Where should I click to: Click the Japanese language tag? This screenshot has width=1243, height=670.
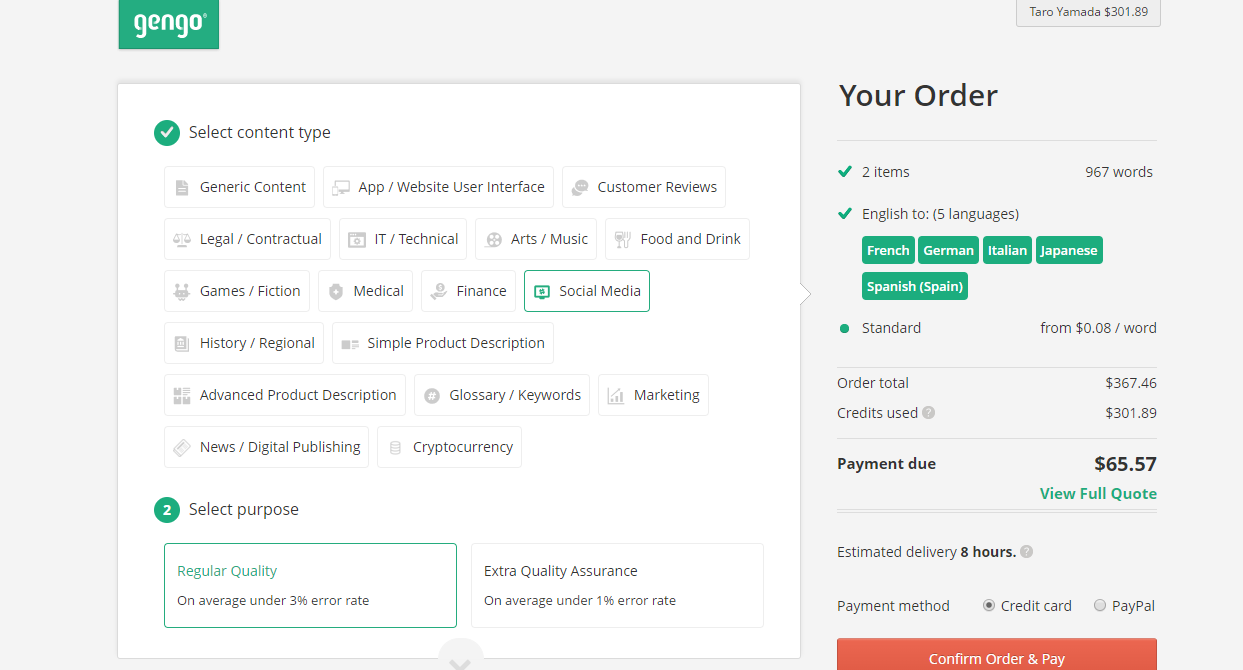(1069, 251)
